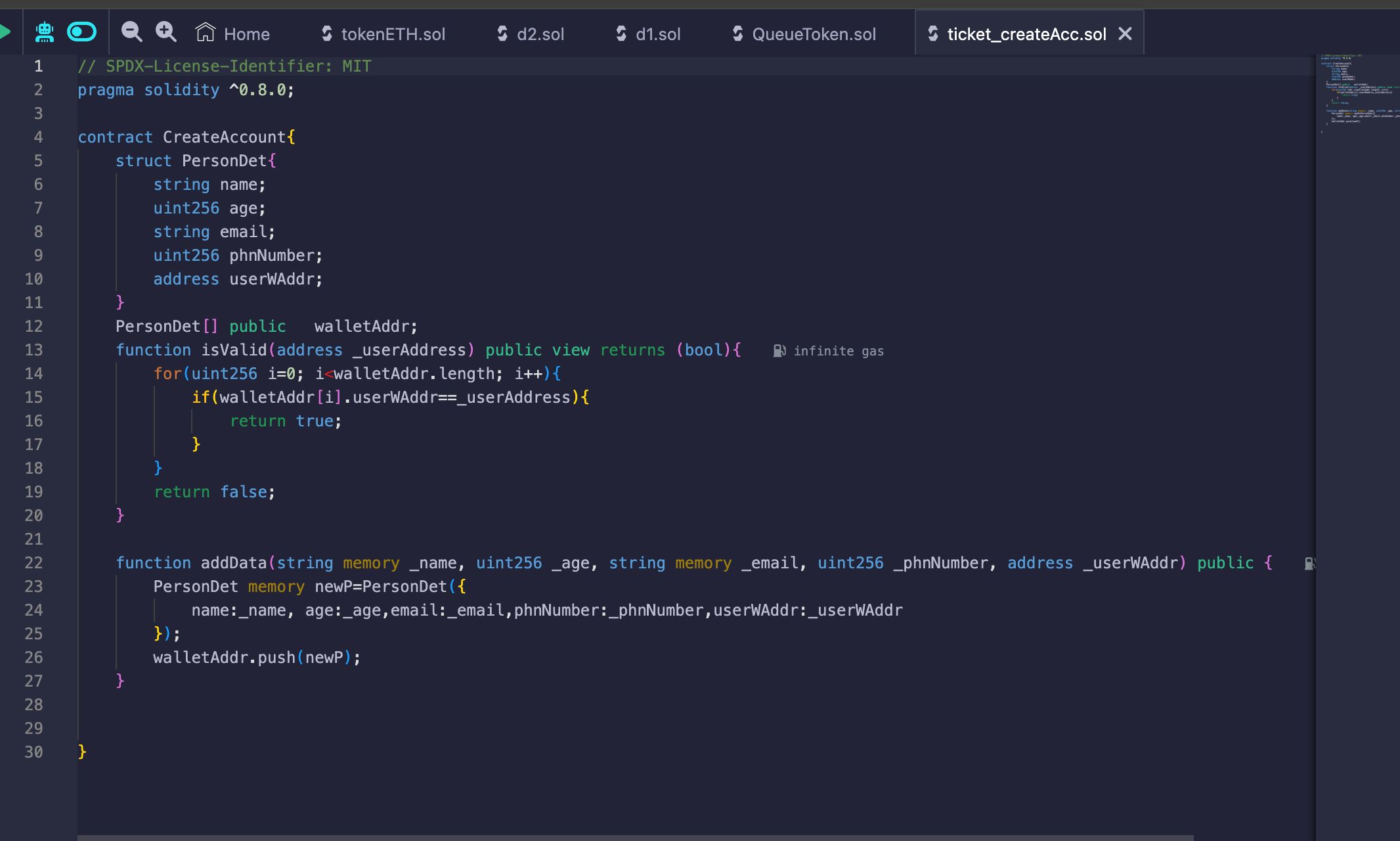Click the "address userWAddr;" field
The width and height of the screenshot is (1400, 841).
pyautogui.click(x=238, y=279)
